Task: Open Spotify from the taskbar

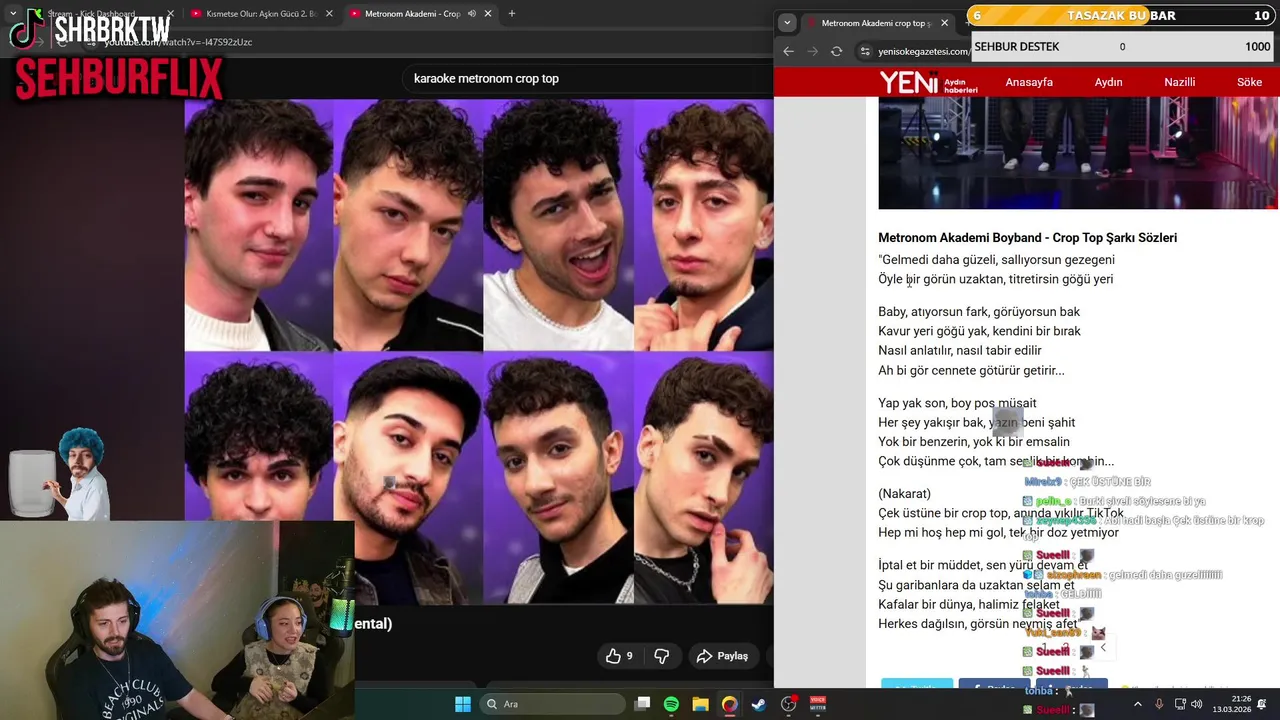Action: [x=671, y=704]
